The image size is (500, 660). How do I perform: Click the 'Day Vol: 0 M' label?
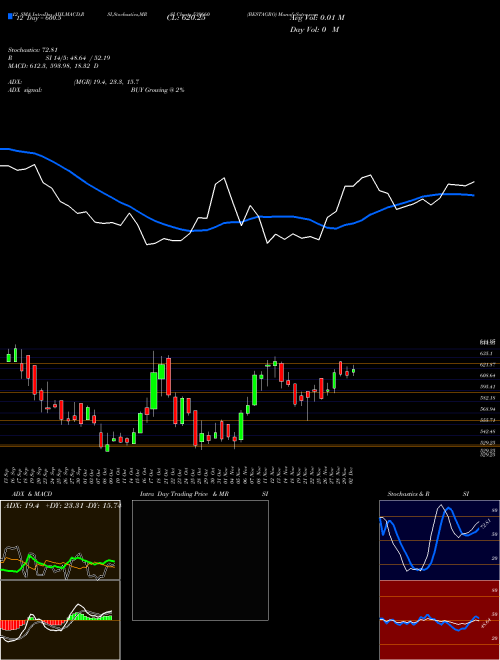point(314,30)
